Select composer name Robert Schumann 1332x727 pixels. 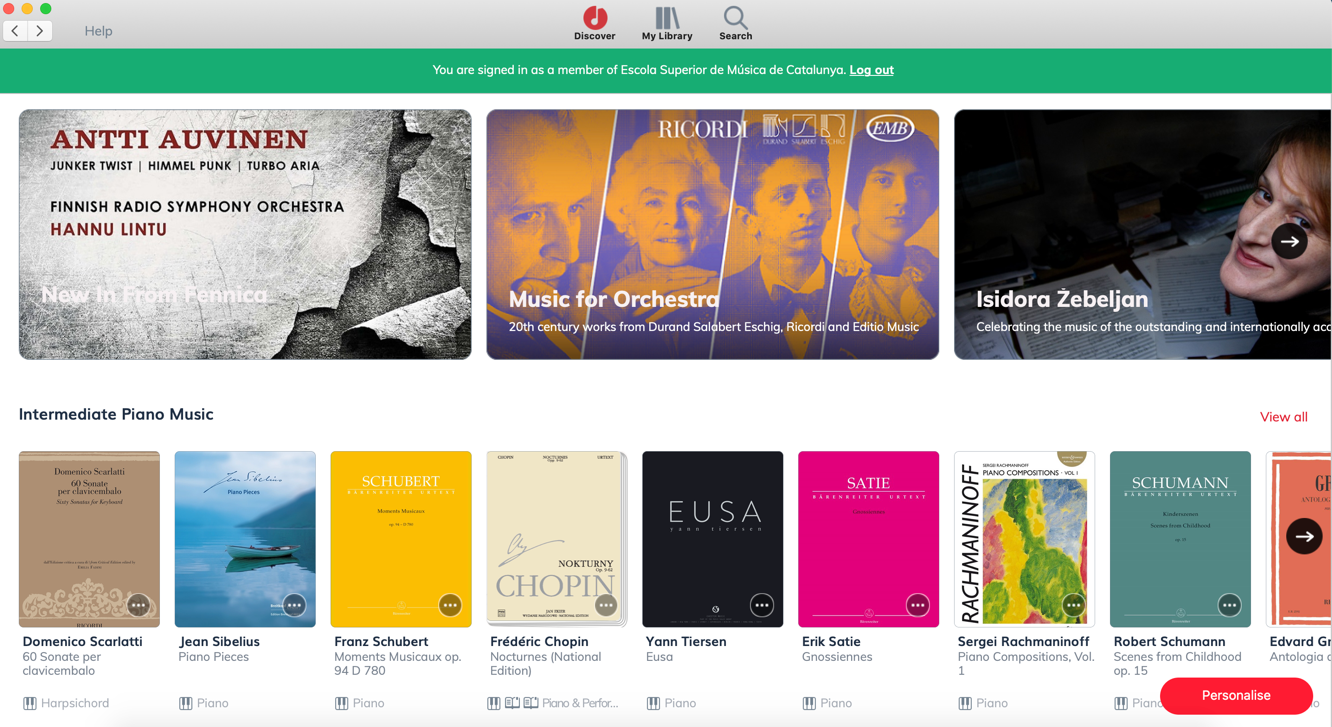[1169, 642]
